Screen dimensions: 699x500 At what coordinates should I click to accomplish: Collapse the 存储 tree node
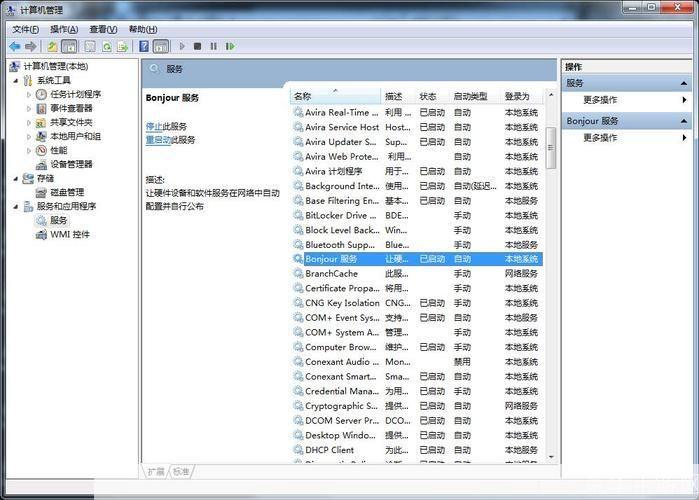(x=16, y=179)
